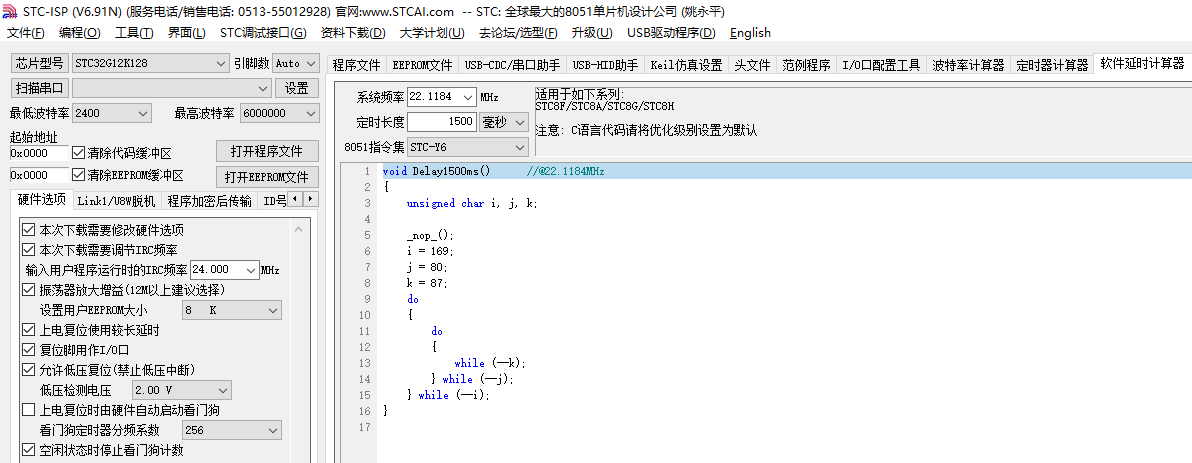Toggle 上电复位使用较长延时 checkbox
This screenshot has height=463, width=1192.
pyautogui.click(x=28, y=330)
